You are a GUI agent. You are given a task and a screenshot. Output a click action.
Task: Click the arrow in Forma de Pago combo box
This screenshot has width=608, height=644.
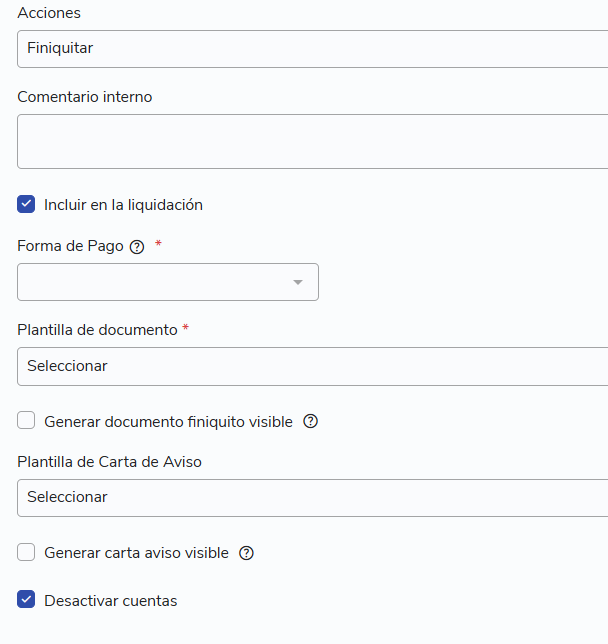pyautogui.click(x=298, y=282)
